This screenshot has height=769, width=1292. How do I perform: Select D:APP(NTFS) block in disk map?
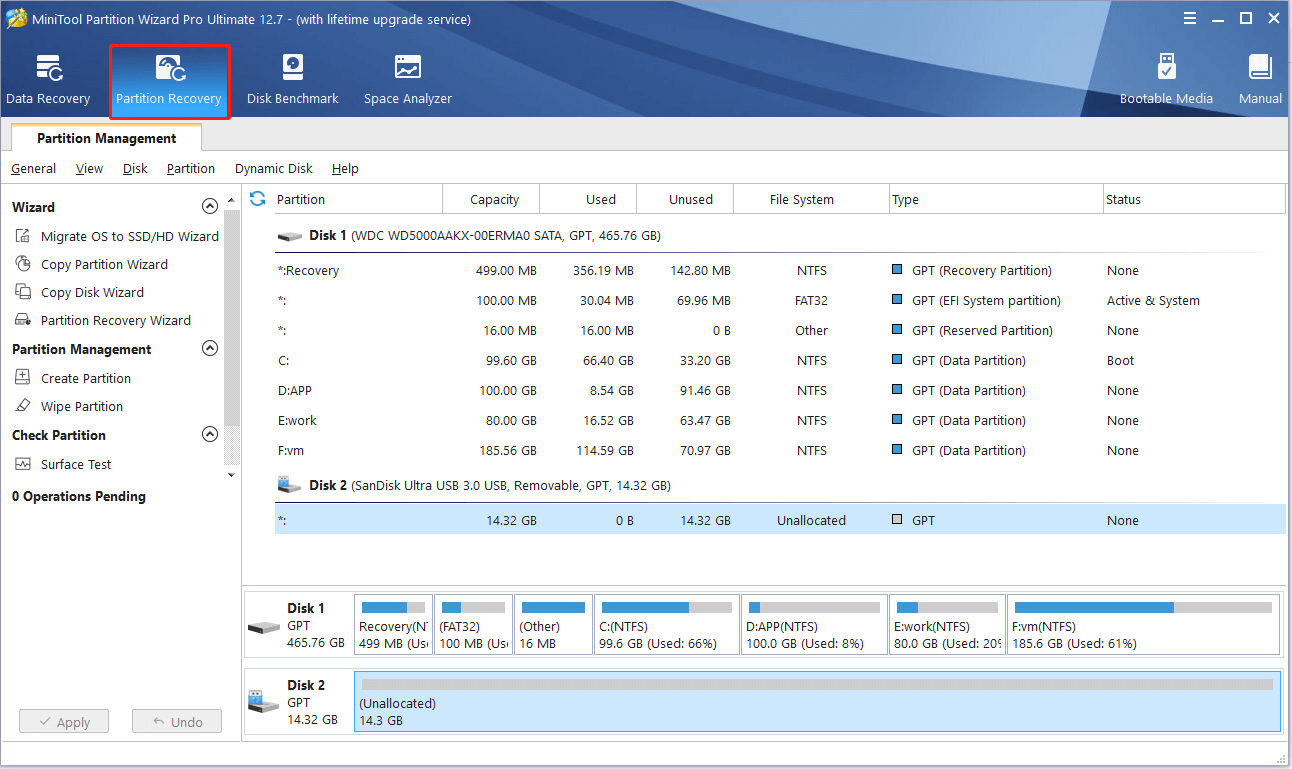(x=814, y=625)
